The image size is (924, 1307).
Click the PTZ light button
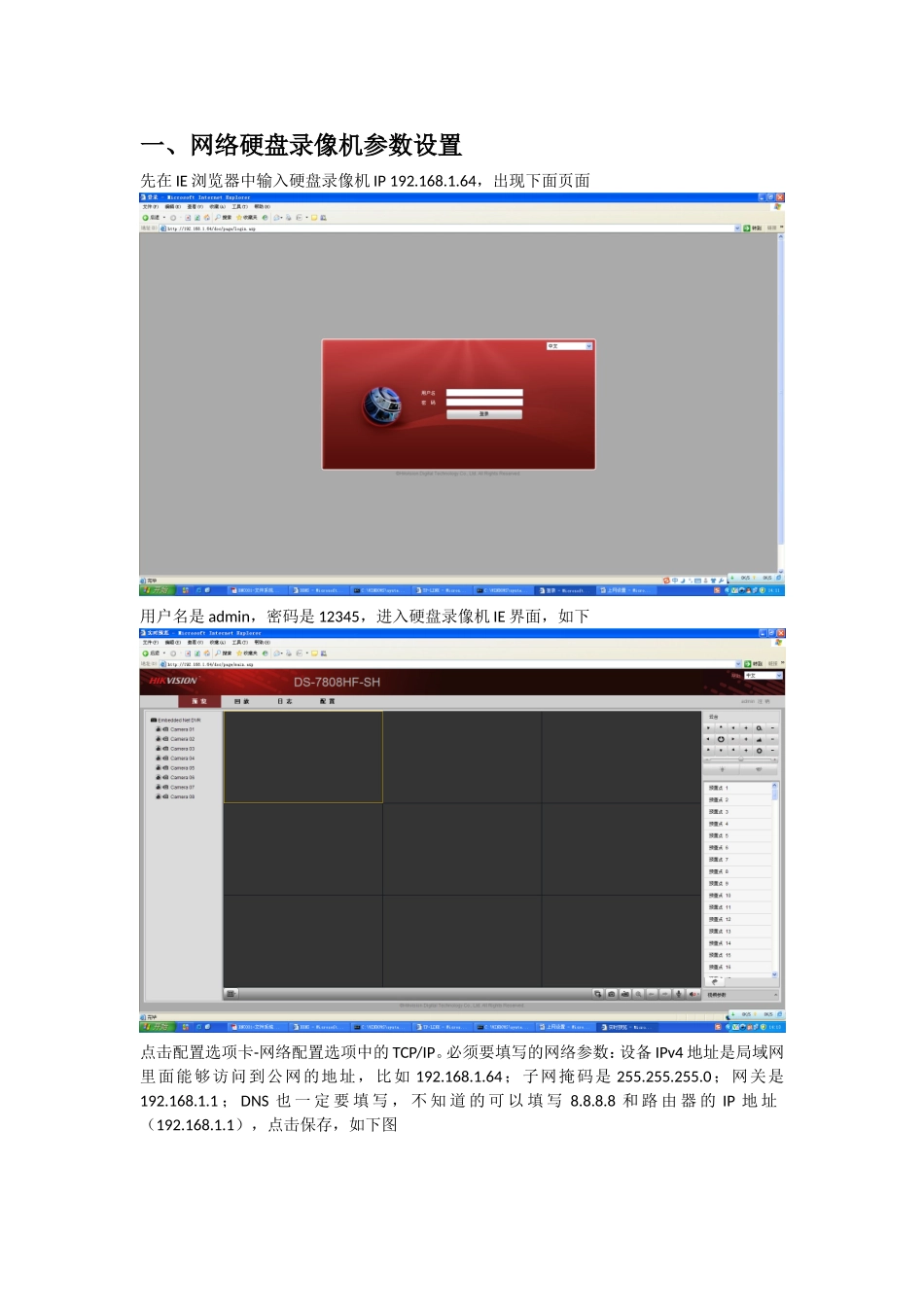[x=722, y=769]
